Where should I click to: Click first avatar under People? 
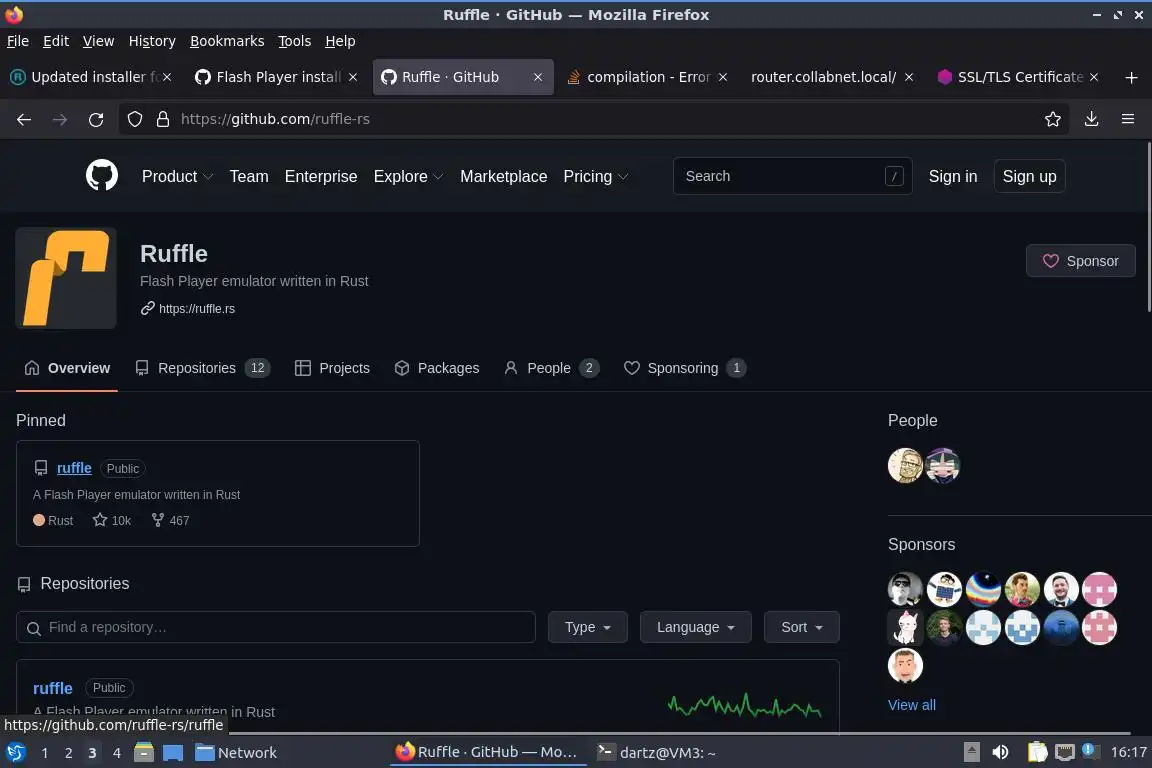coord(905,466)
